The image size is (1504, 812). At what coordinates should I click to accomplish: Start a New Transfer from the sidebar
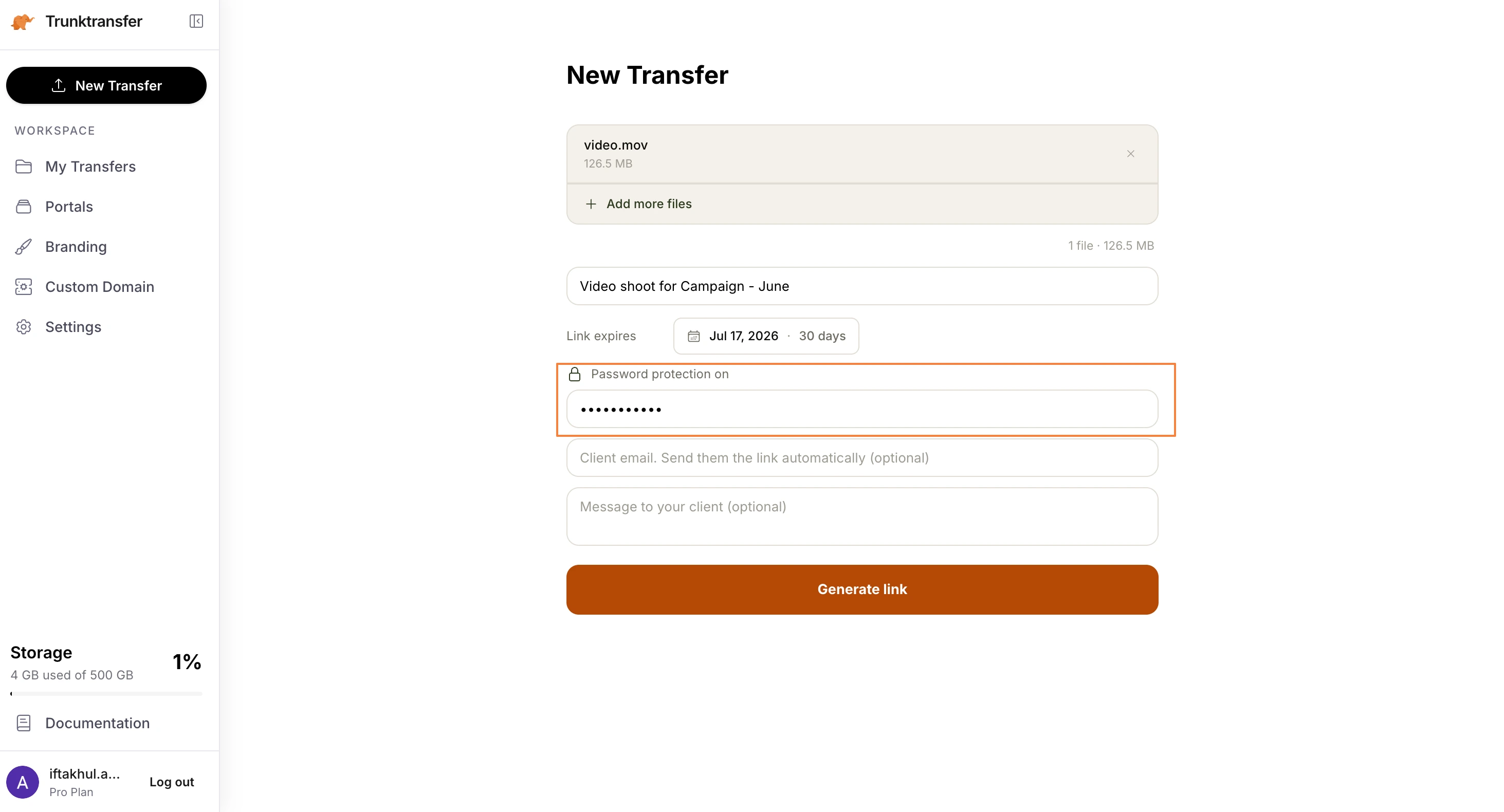pos(106,85)
